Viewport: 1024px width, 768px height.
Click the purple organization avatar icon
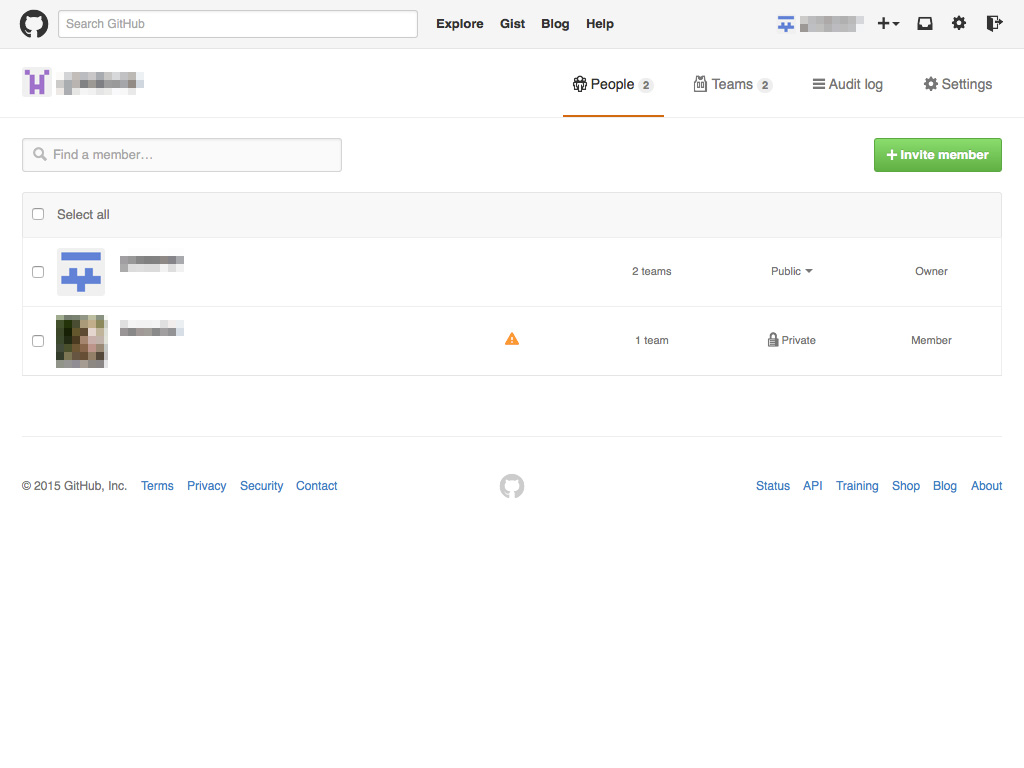(x=37, y=83)
